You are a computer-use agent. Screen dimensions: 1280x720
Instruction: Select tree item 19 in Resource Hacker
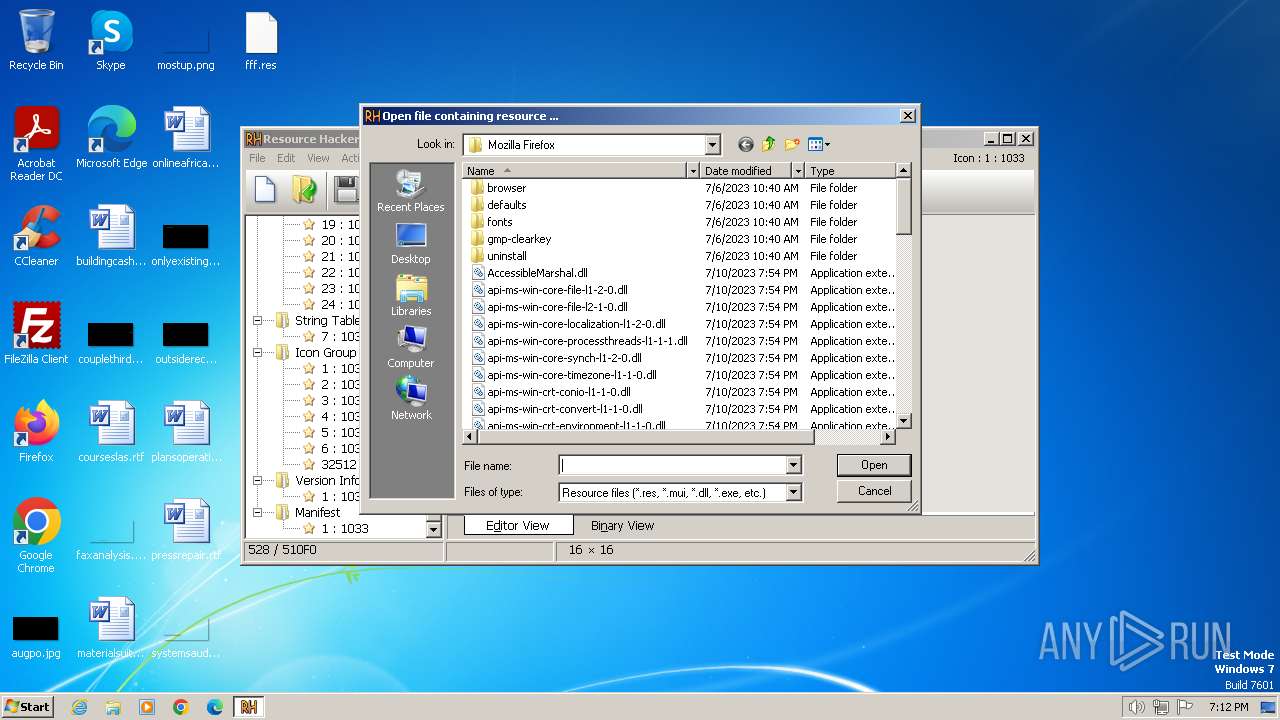(x=331, y=225)
